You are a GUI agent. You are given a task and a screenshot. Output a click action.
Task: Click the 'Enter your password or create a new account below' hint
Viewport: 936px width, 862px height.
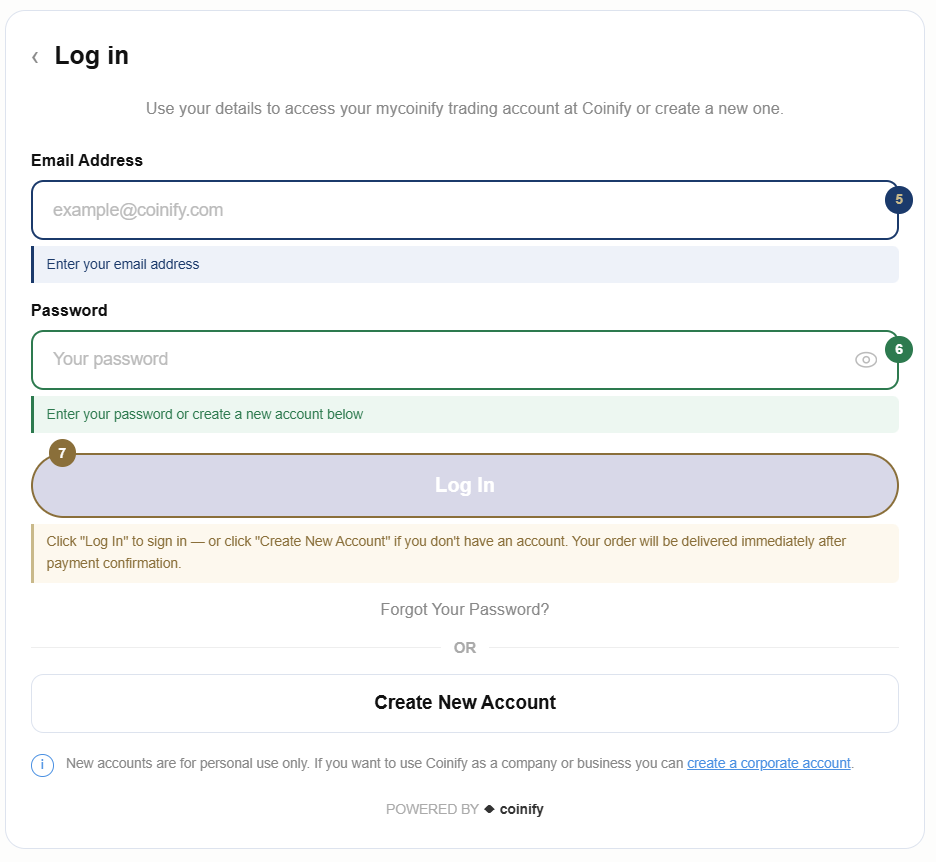tap(205, 414)
